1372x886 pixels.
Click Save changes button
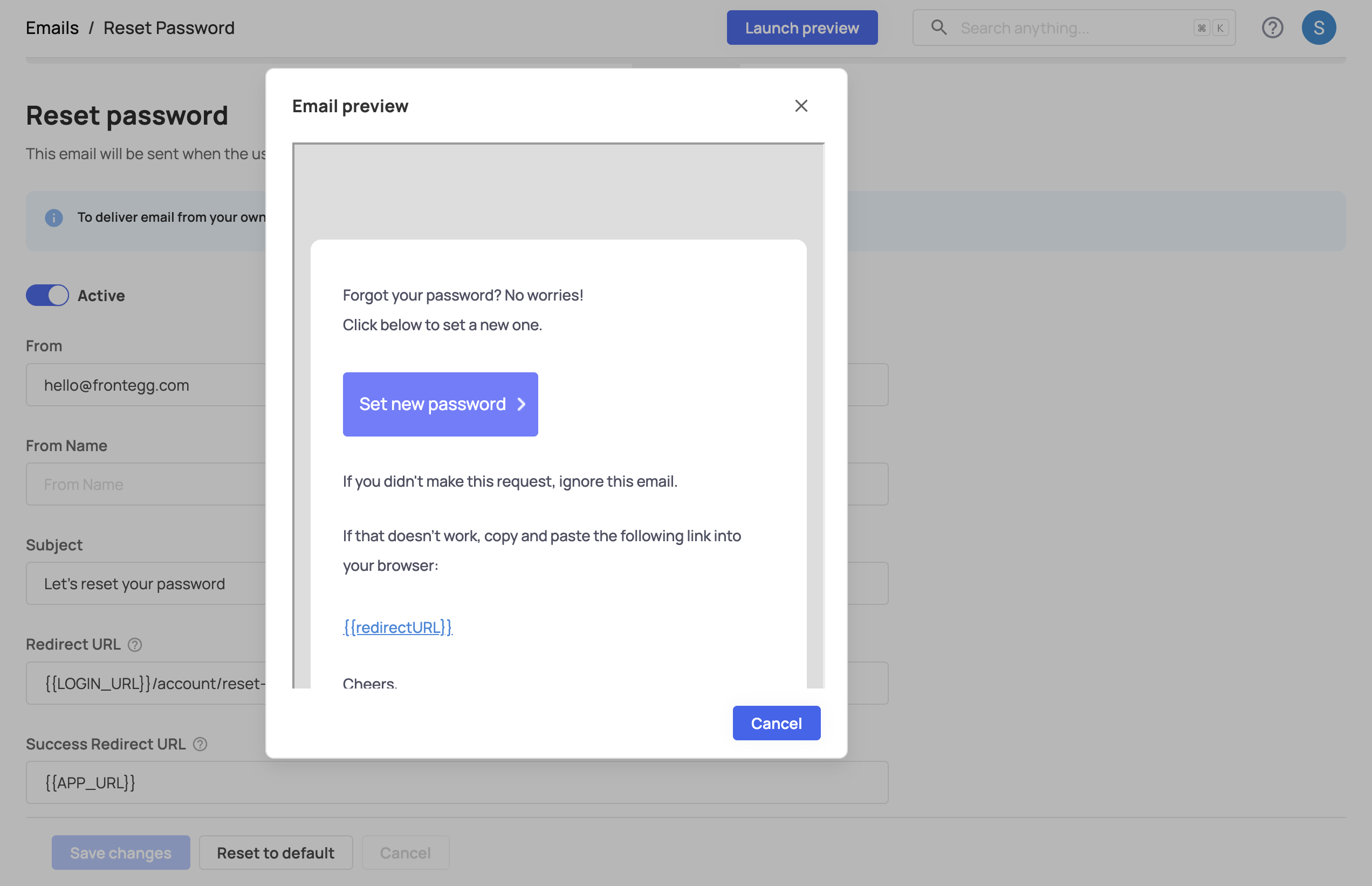[120, 852]
